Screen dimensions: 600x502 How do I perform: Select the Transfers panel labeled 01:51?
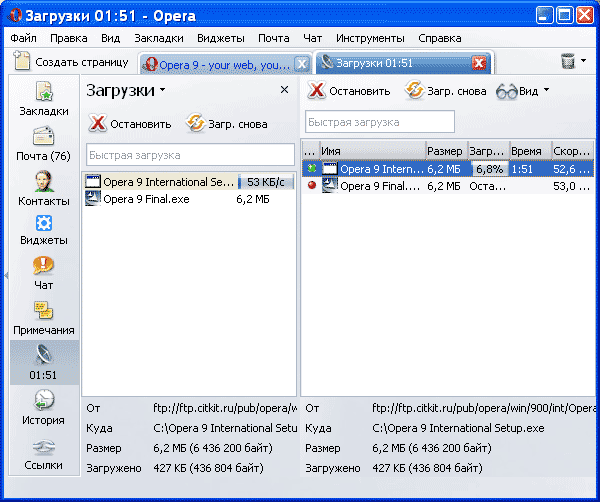[44, 362]
